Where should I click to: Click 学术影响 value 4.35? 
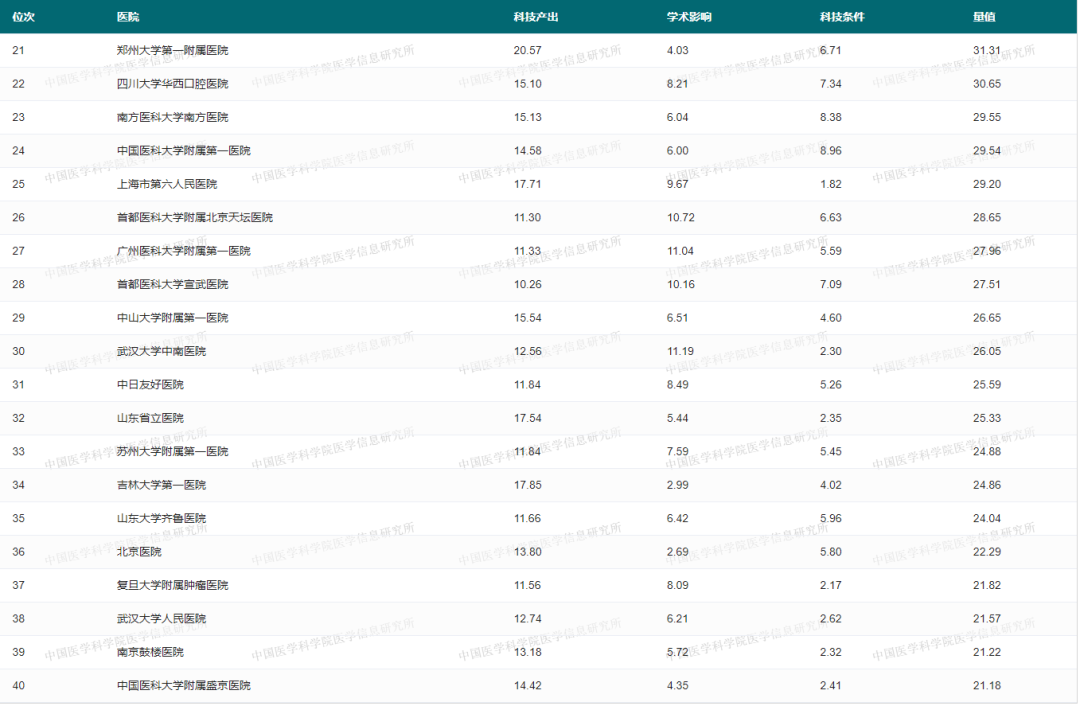point(678,685)
